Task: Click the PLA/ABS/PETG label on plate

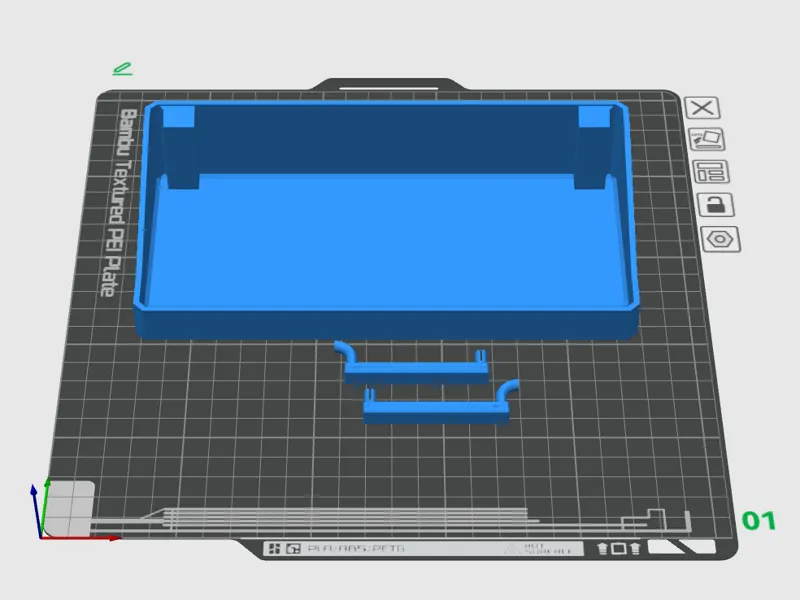Action: tap(356, 548)
